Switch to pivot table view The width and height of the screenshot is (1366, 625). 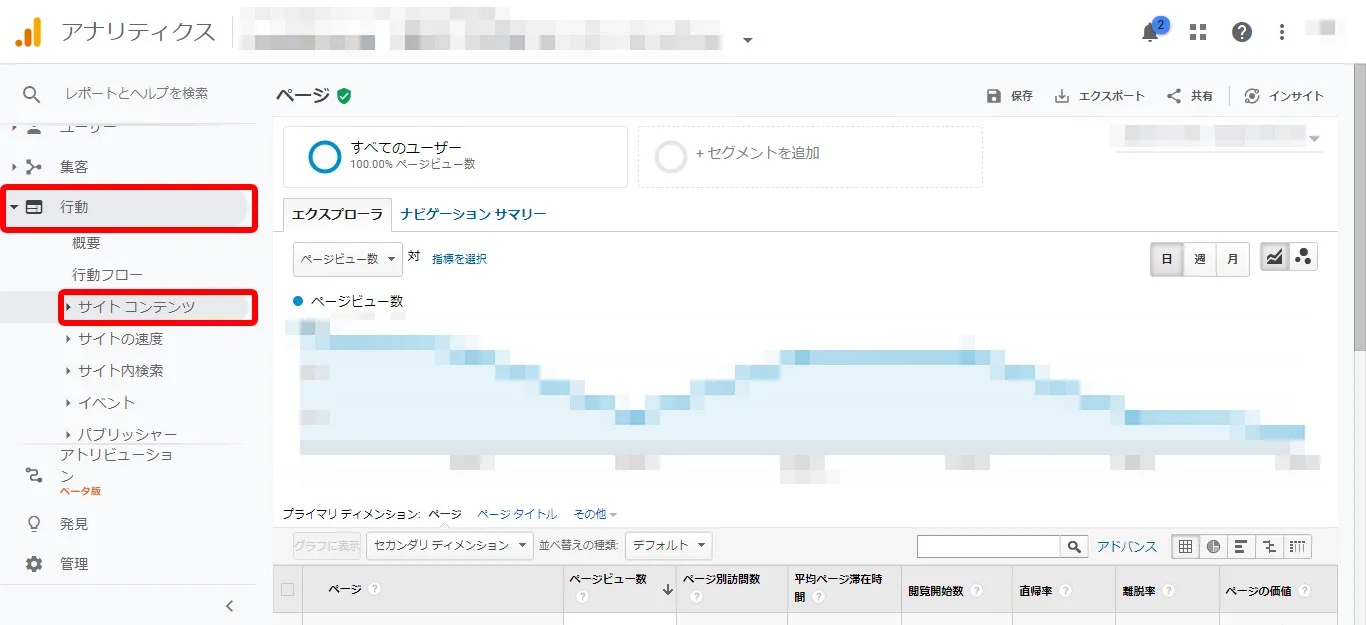point(1297,546)
